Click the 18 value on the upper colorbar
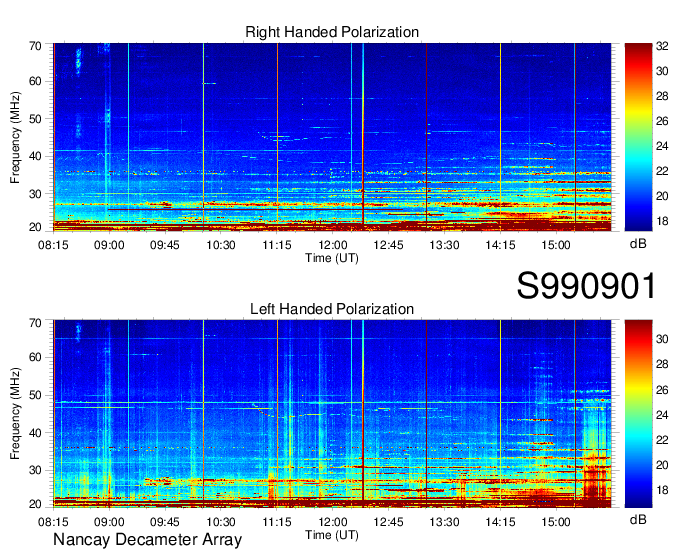 point(662,221)
